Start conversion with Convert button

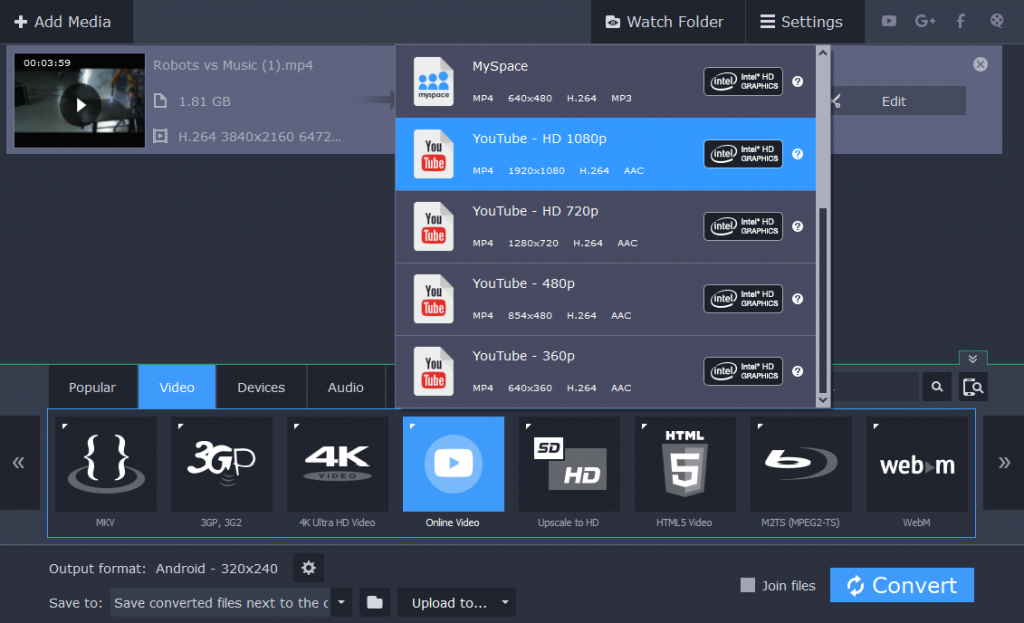(902, 585)
